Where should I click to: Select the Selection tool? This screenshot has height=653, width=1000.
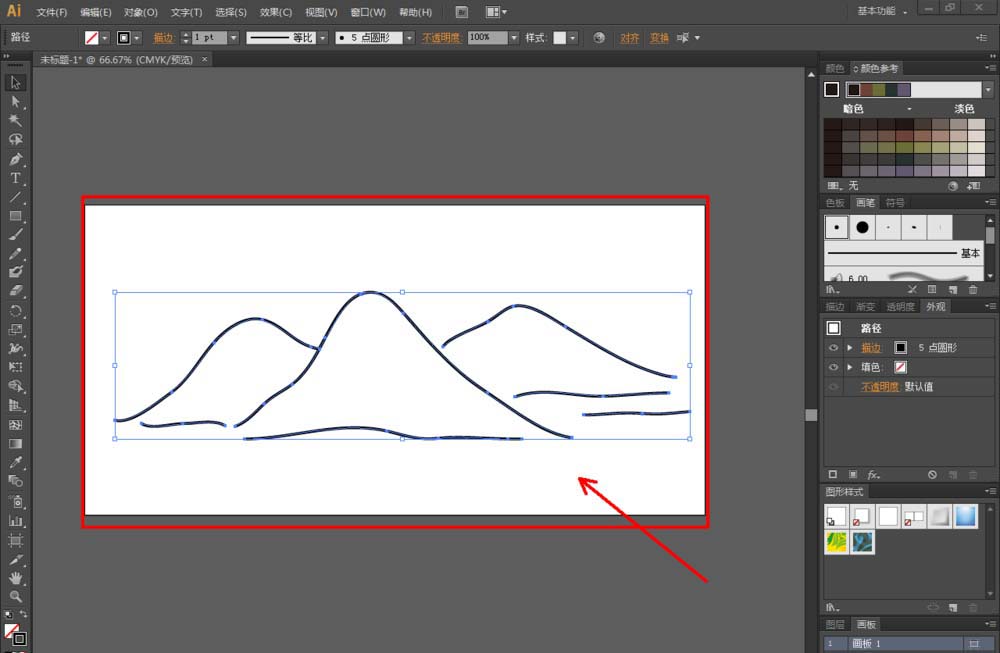coord(15,82)
